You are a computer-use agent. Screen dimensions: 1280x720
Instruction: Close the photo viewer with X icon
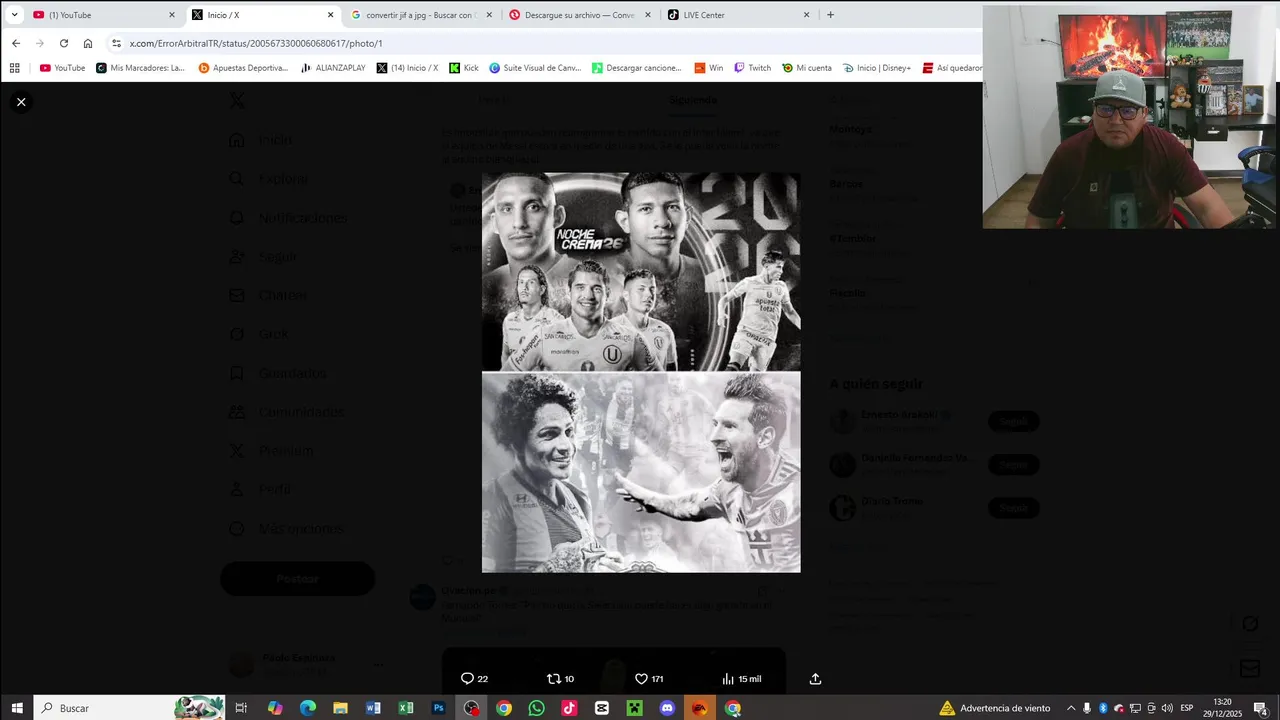[x=21, y=102]
